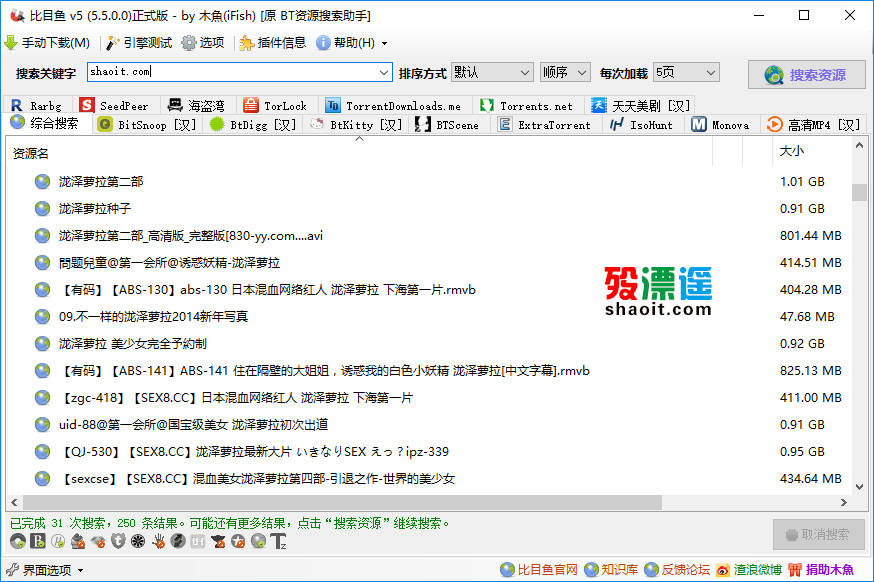
Task: Open the 界面选项 interface options dropdown
Action: click(45, 570)
